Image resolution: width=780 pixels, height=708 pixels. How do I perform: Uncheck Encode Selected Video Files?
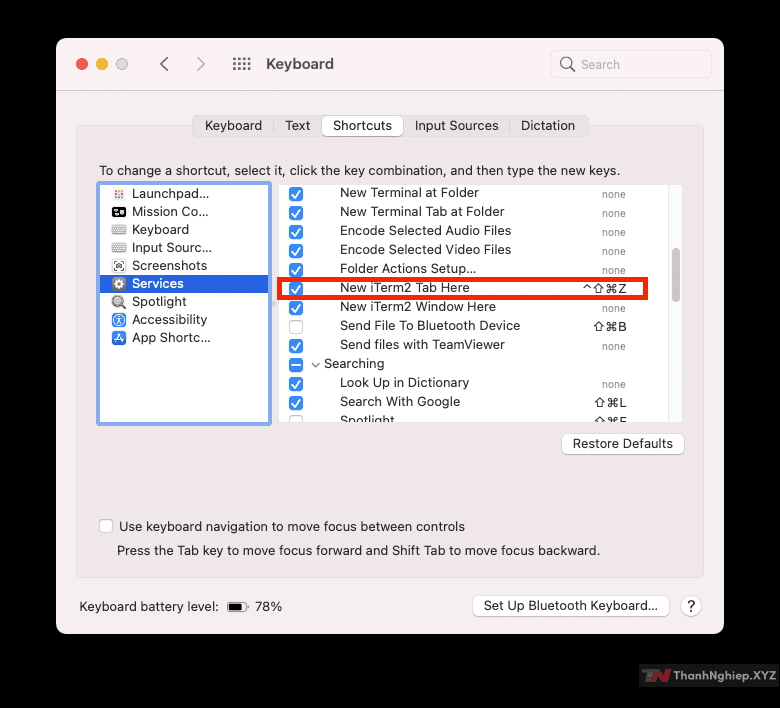coord(296,251)
